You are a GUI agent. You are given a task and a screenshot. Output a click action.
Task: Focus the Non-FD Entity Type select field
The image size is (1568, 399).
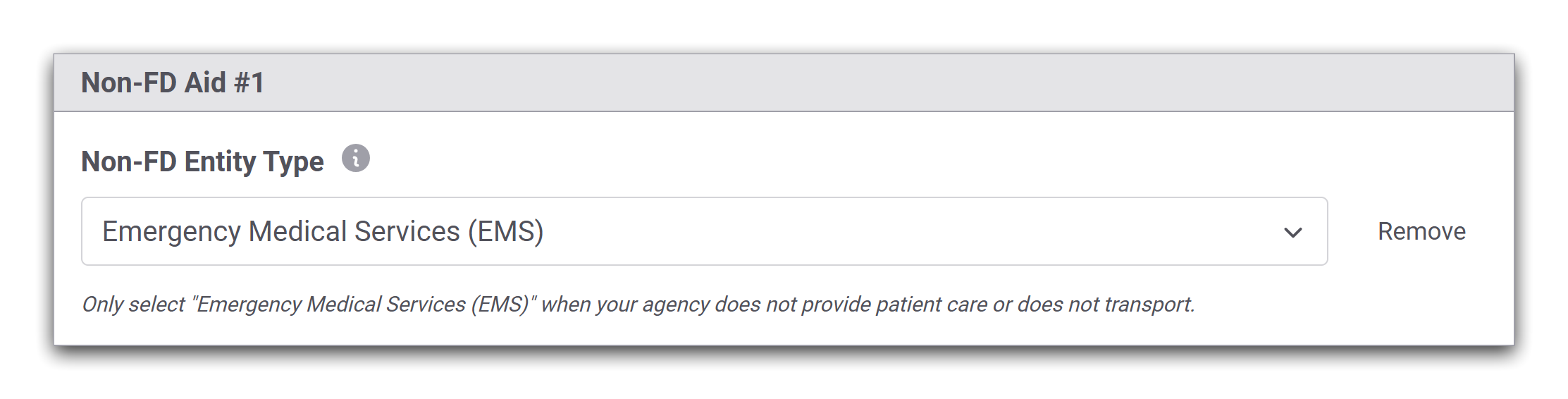703,232
